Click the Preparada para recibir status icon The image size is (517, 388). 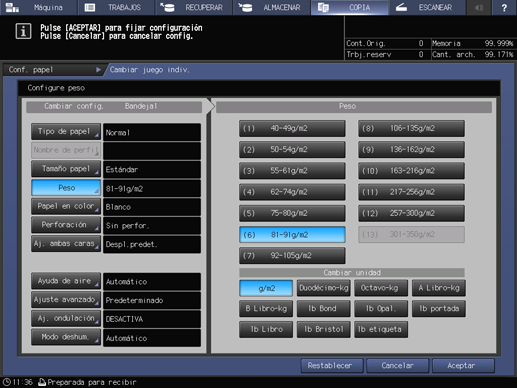tap(42, 382)
